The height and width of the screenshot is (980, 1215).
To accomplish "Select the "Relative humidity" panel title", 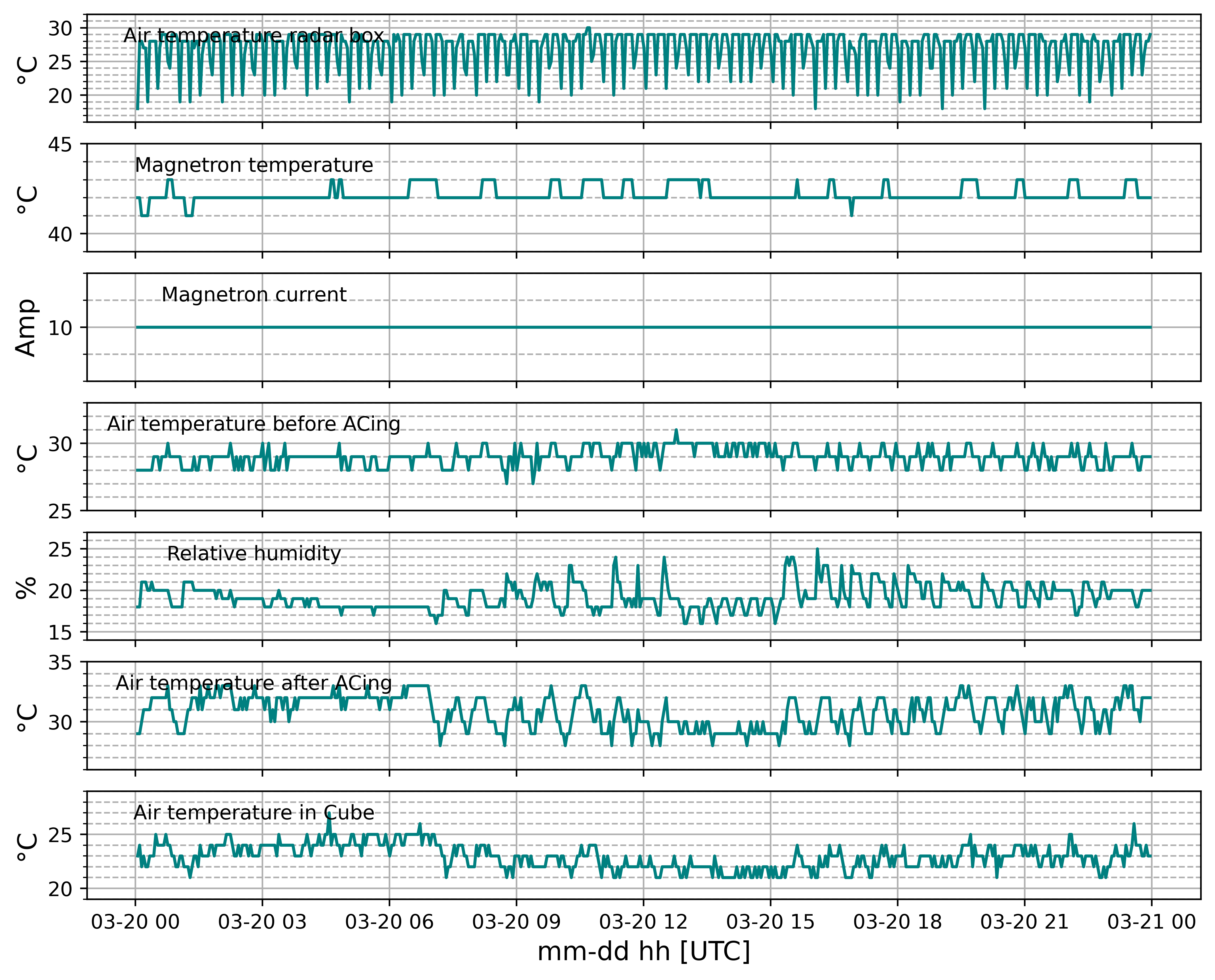I will [254, 553].
